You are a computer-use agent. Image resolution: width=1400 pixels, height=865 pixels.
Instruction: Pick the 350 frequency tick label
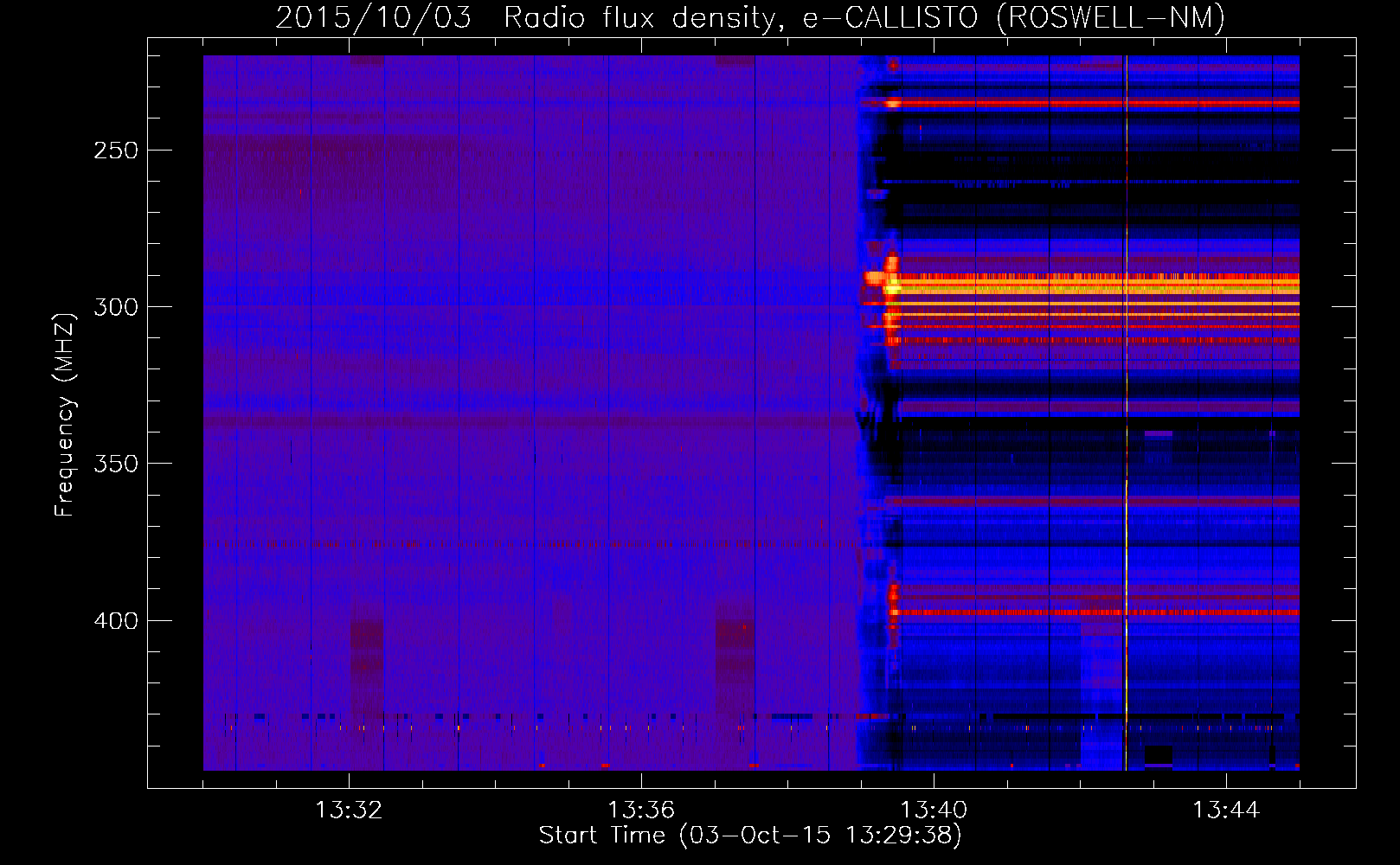(x=116, y=465)
